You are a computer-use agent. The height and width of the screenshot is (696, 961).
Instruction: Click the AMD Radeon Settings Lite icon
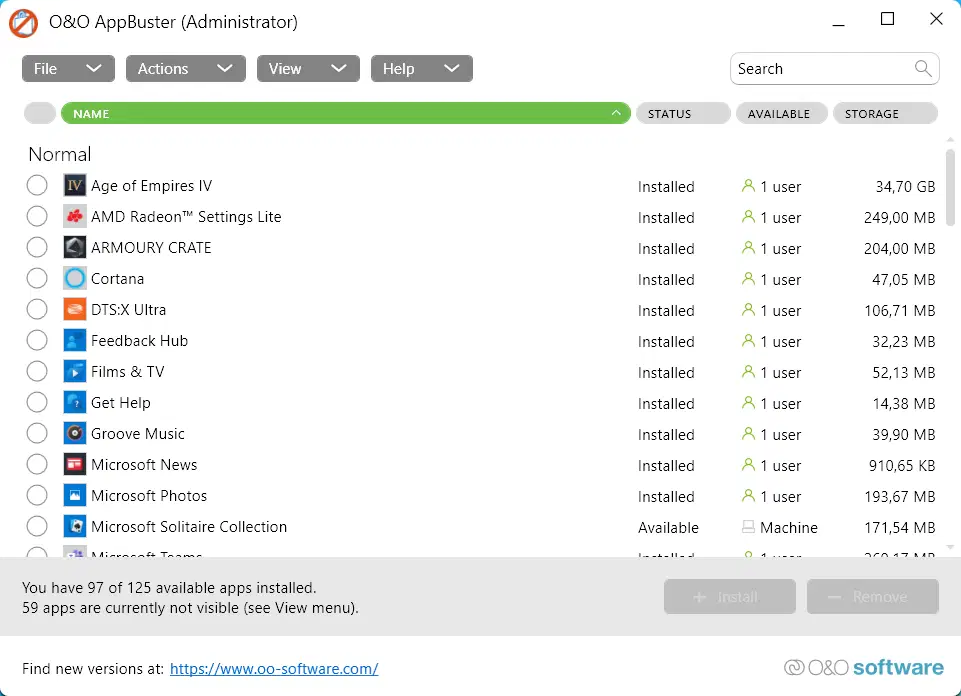click(75, 217)
